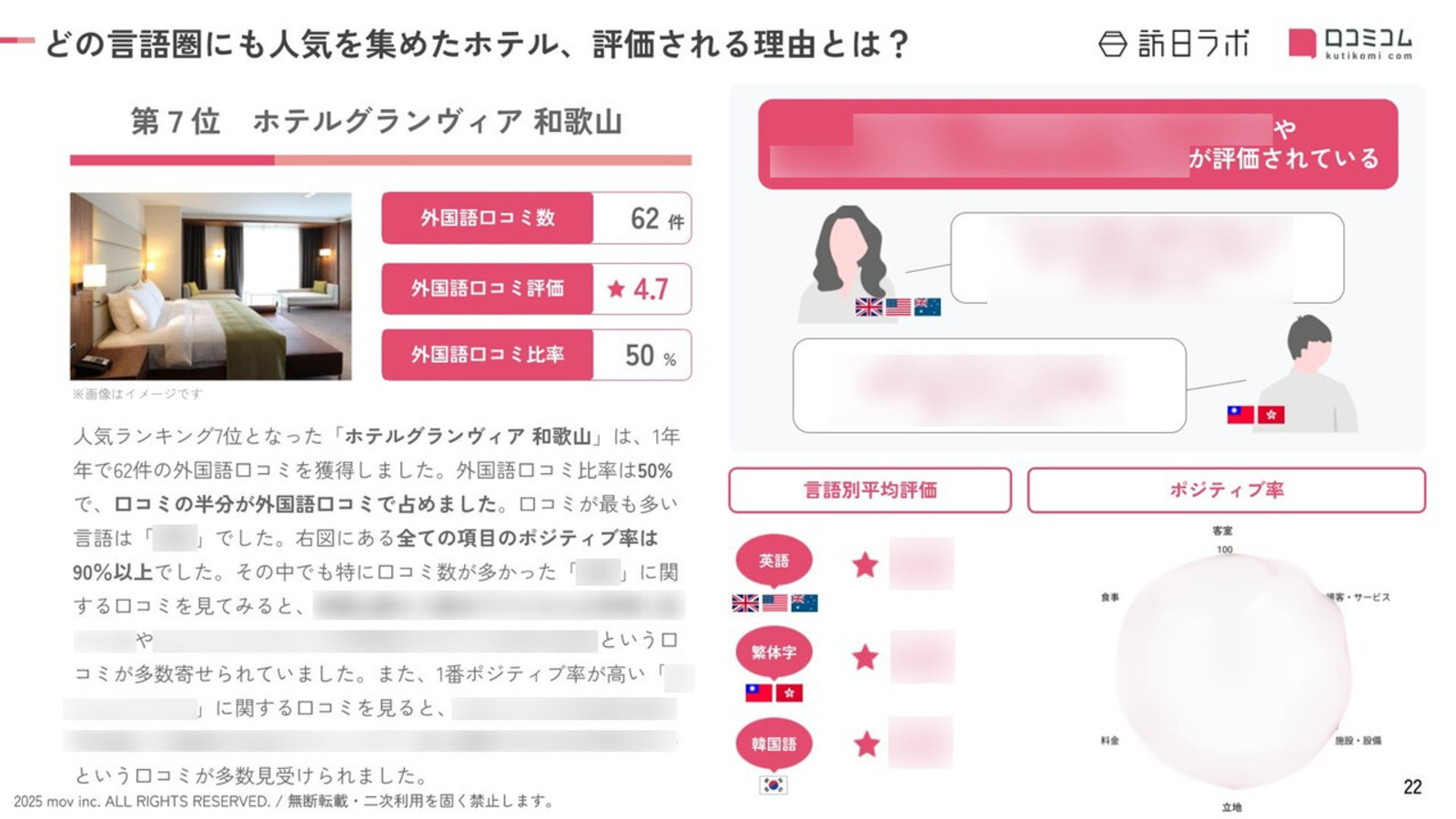Click the 外国語口コミ評価 label
This screenshot has height=819, width=1456.
(488, 288)
